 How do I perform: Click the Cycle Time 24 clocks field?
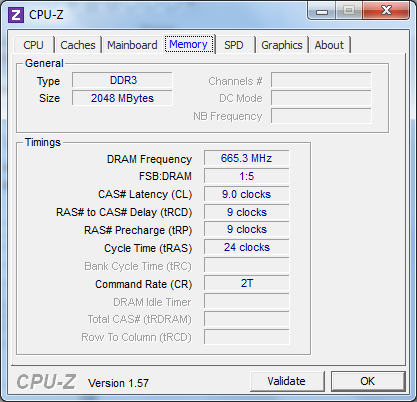click(x=247, y=247)
